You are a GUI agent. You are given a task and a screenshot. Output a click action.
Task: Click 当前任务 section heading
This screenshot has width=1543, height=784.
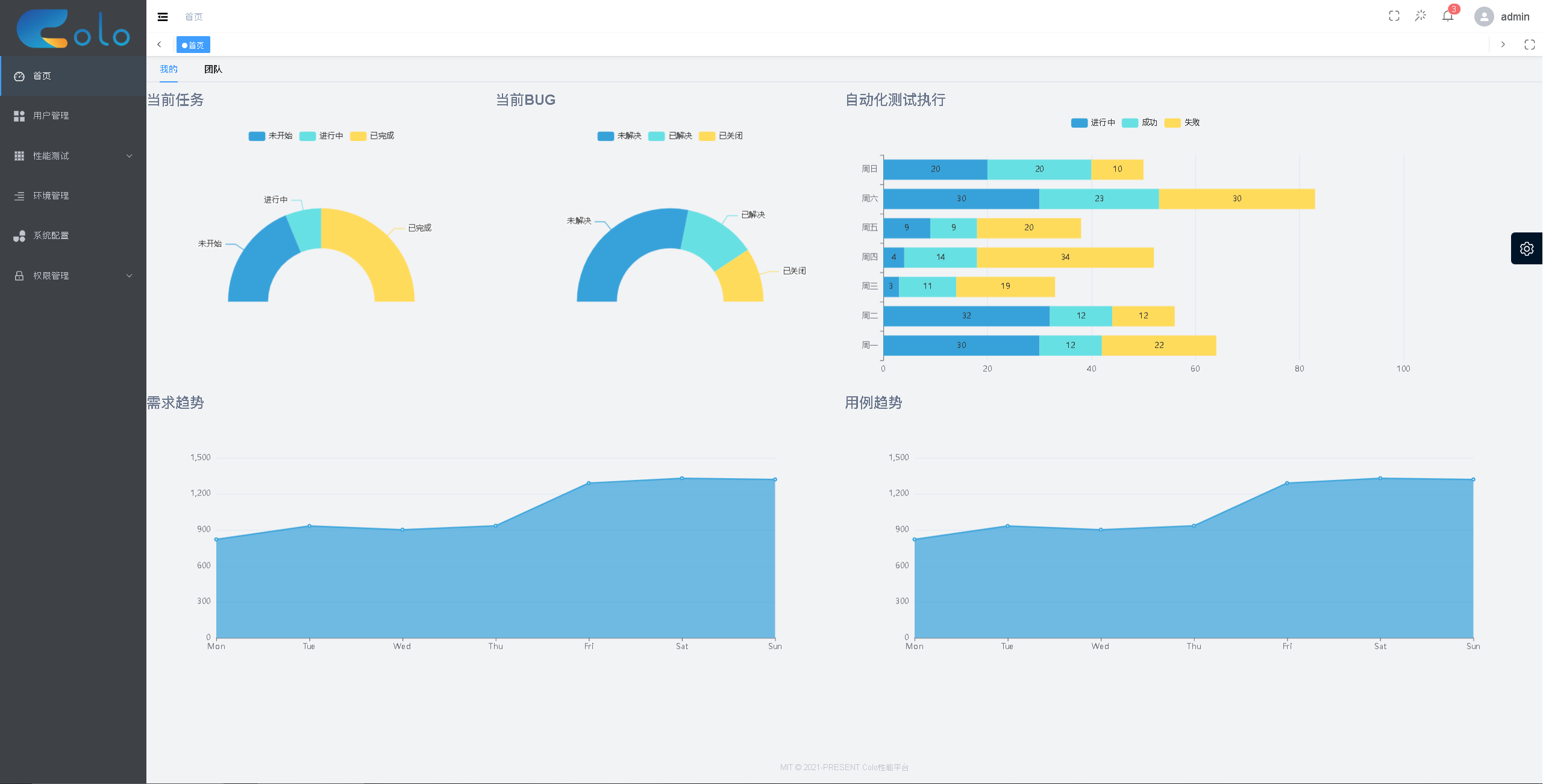(x=175, y=100)
